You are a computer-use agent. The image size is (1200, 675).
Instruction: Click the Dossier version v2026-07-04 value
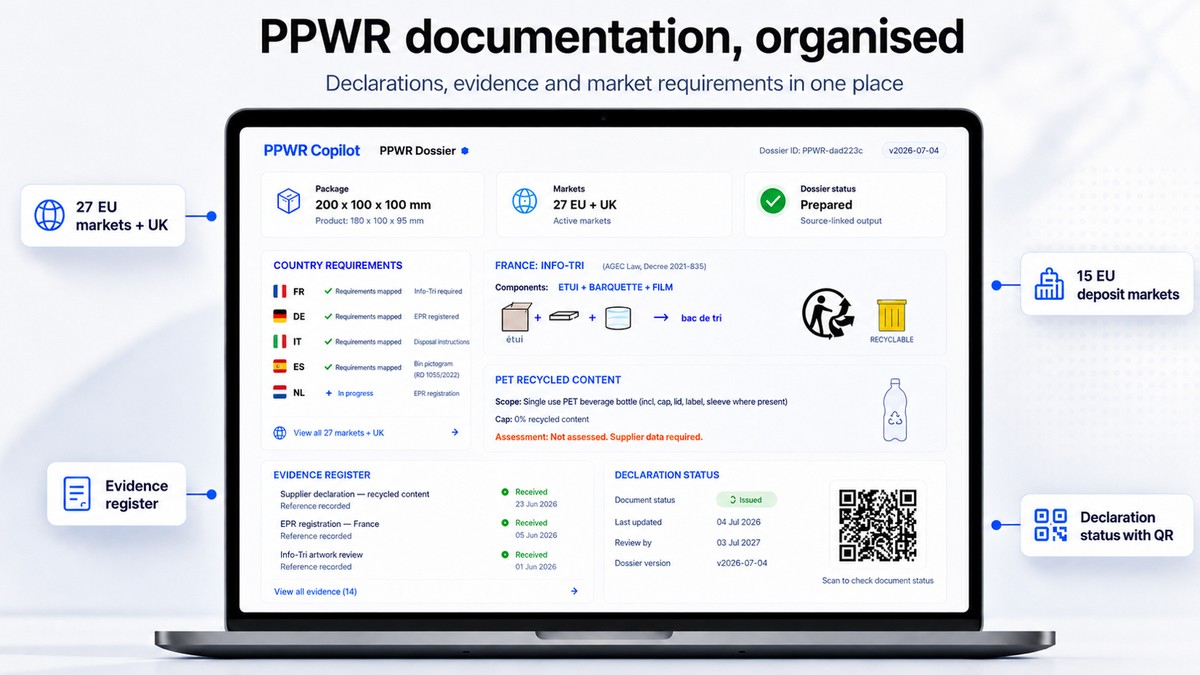[741, 563]
